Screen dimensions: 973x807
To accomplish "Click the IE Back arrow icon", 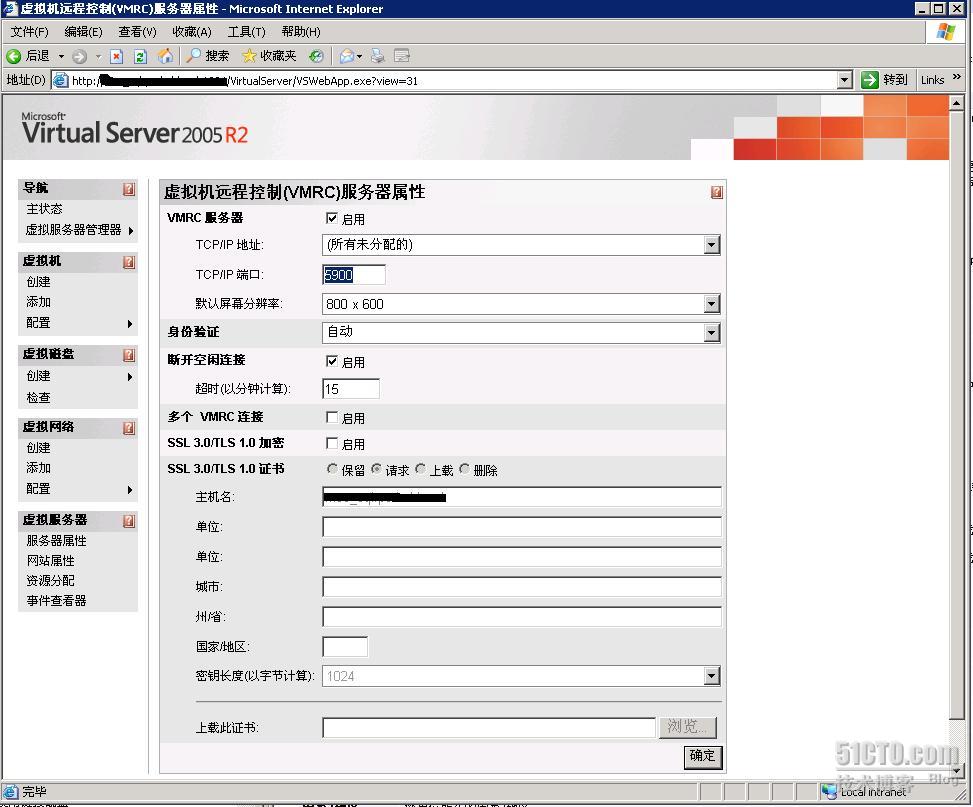I will pos(14,56).
